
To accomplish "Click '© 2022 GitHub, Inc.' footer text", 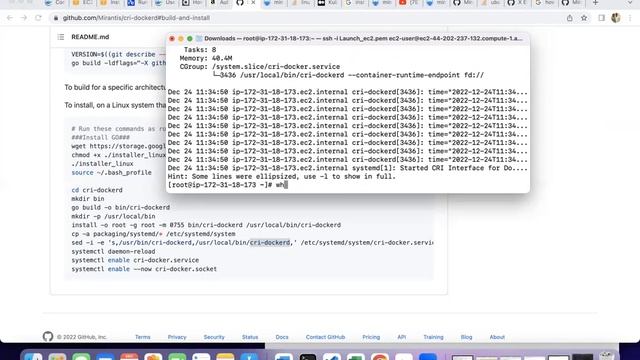I will click(82, 337).
